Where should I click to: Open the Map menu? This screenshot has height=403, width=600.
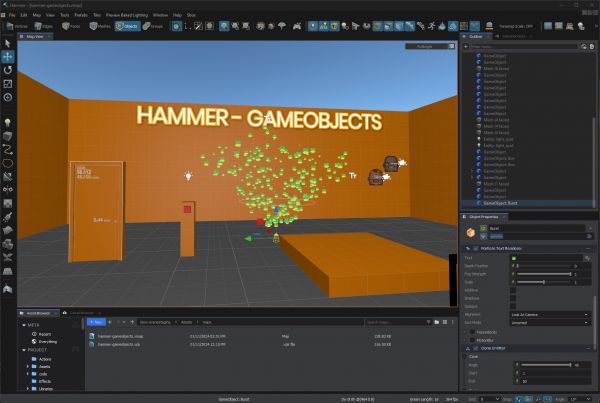coord(37,15)
